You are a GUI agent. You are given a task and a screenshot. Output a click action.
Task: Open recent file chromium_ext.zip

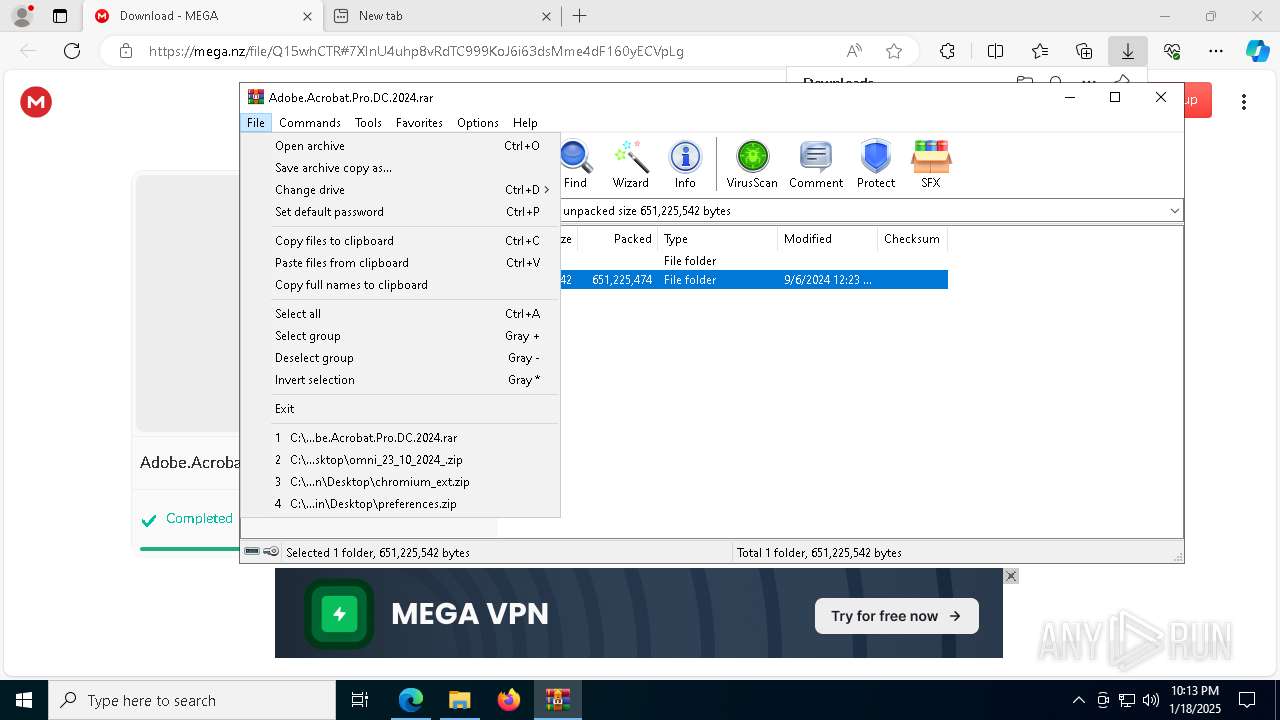pos(400,482)
